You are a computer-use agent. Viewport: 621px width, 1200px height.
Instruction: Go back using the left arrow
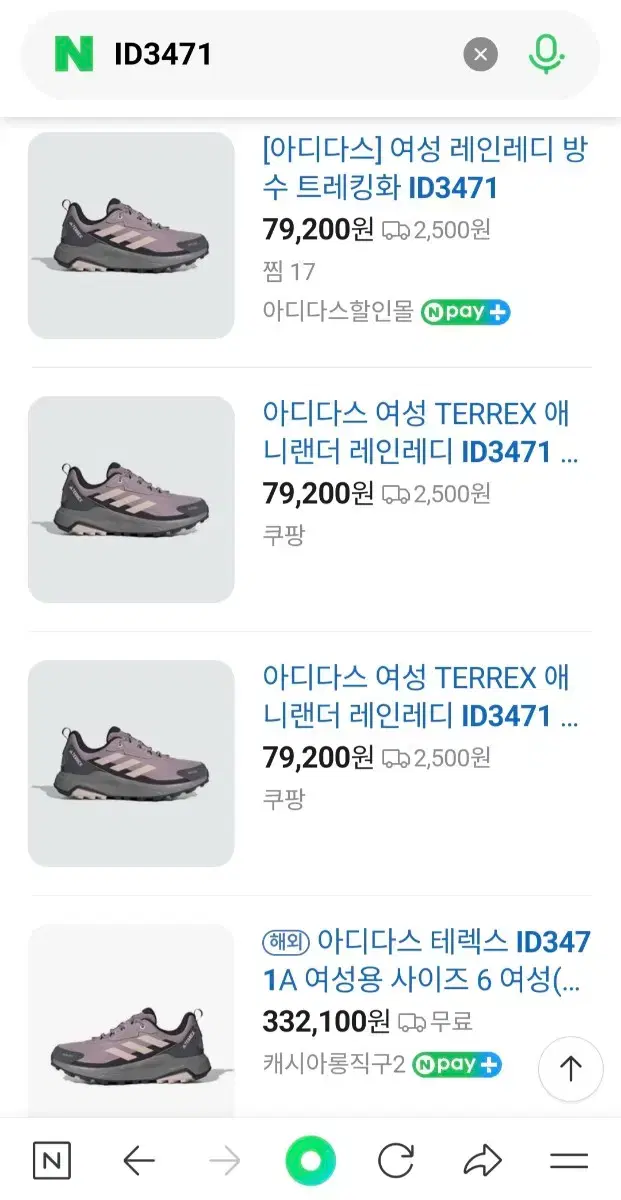[137, 1161]
